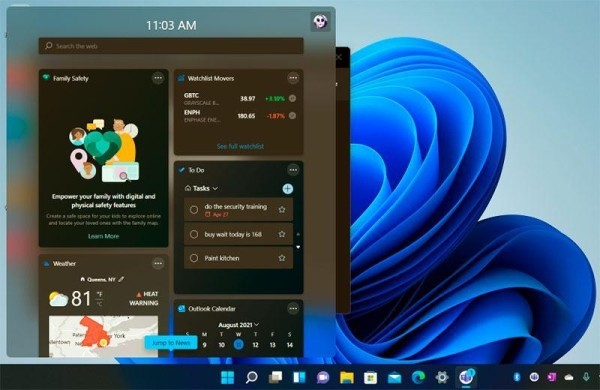Open Microsoft Teams on taskbar

click(x=466, y=377)
